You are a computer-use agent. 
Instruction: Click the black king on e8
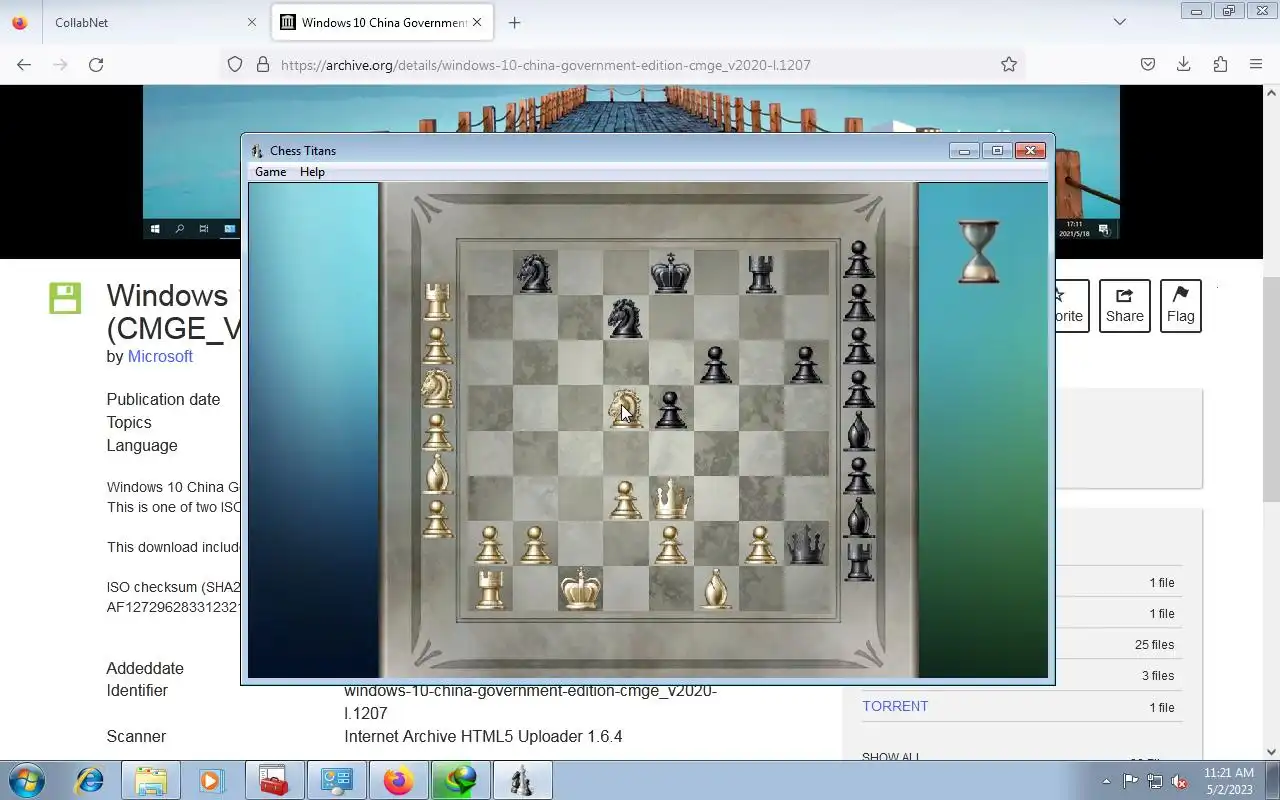tap(670, 272)
